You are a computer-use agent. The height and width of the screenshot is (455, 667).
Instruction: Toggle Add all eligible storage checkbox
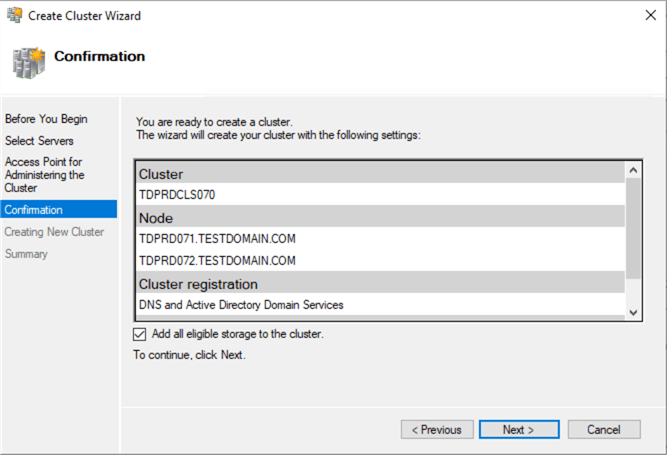[139, 334]
